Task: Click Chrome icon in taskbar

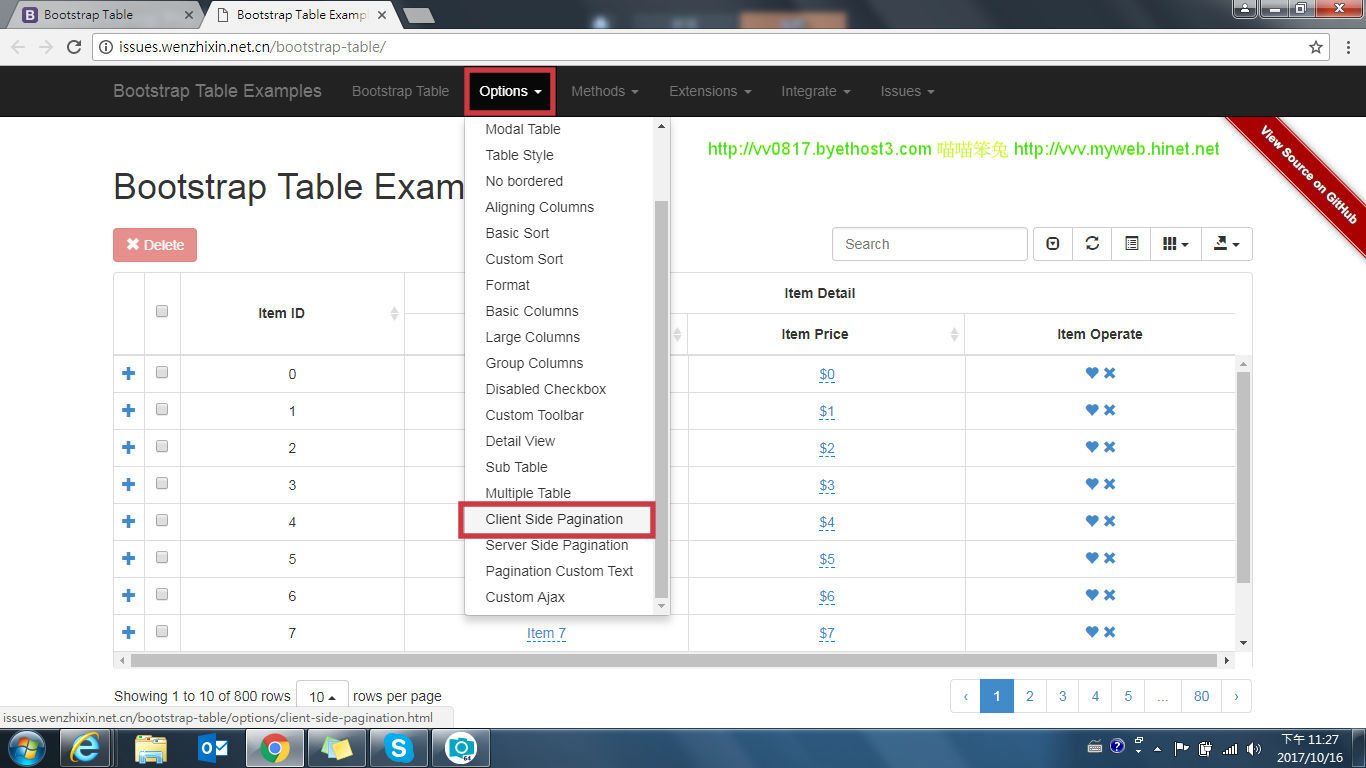Action: click(275, 748)
